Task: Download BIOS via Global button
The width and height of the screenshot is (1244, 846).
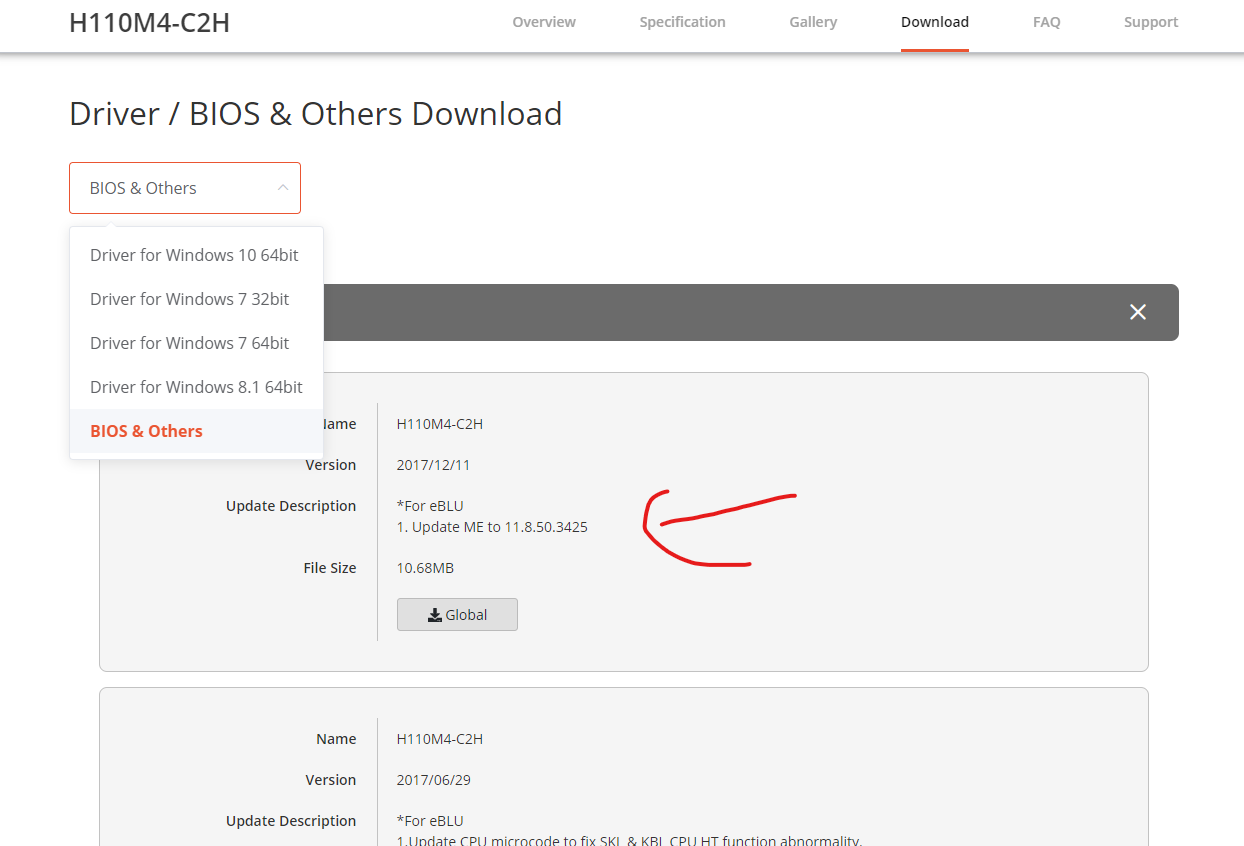Action: pos(457,615)
